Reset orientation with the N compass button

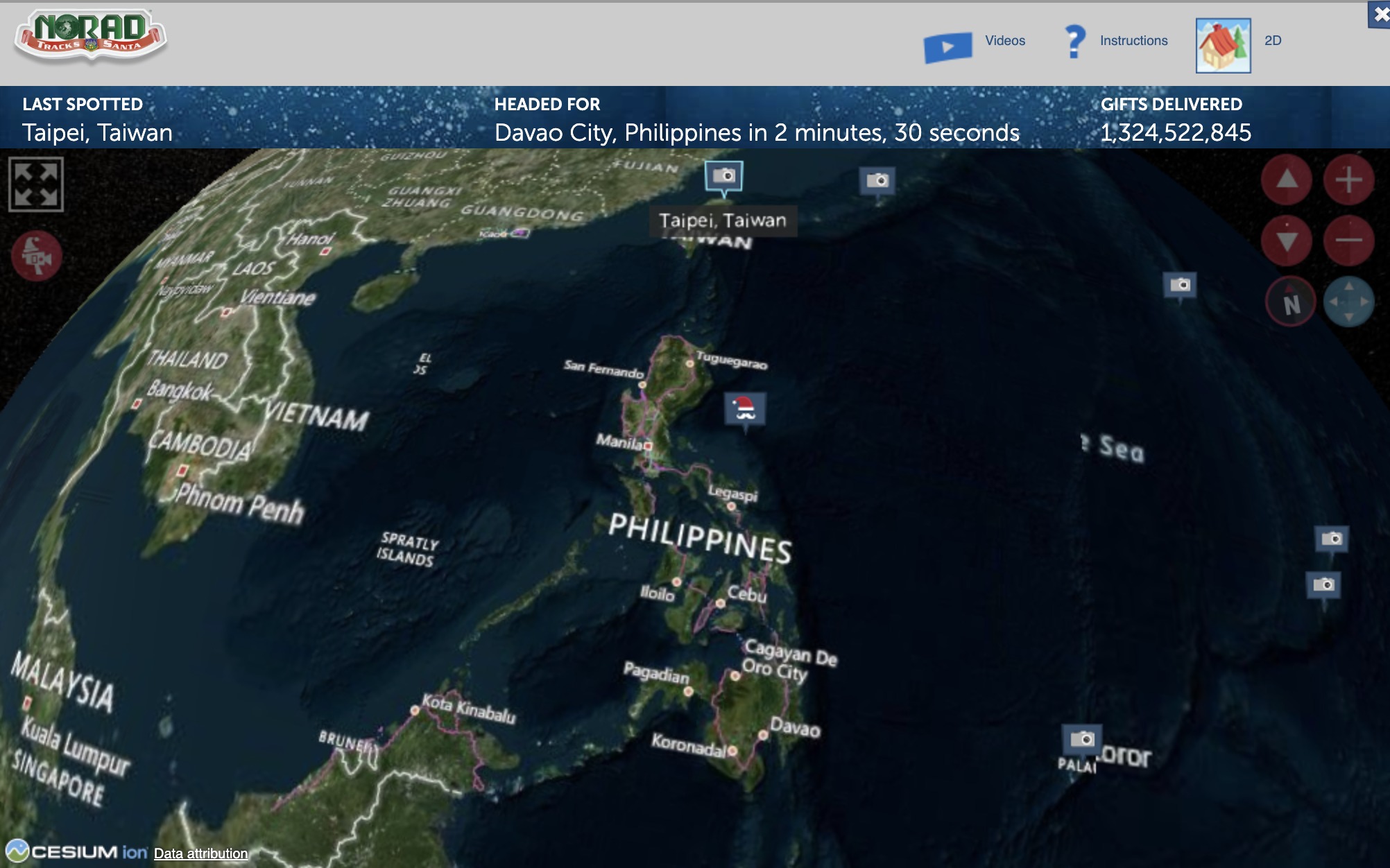pyautogui.click(x=1290, y=302)
